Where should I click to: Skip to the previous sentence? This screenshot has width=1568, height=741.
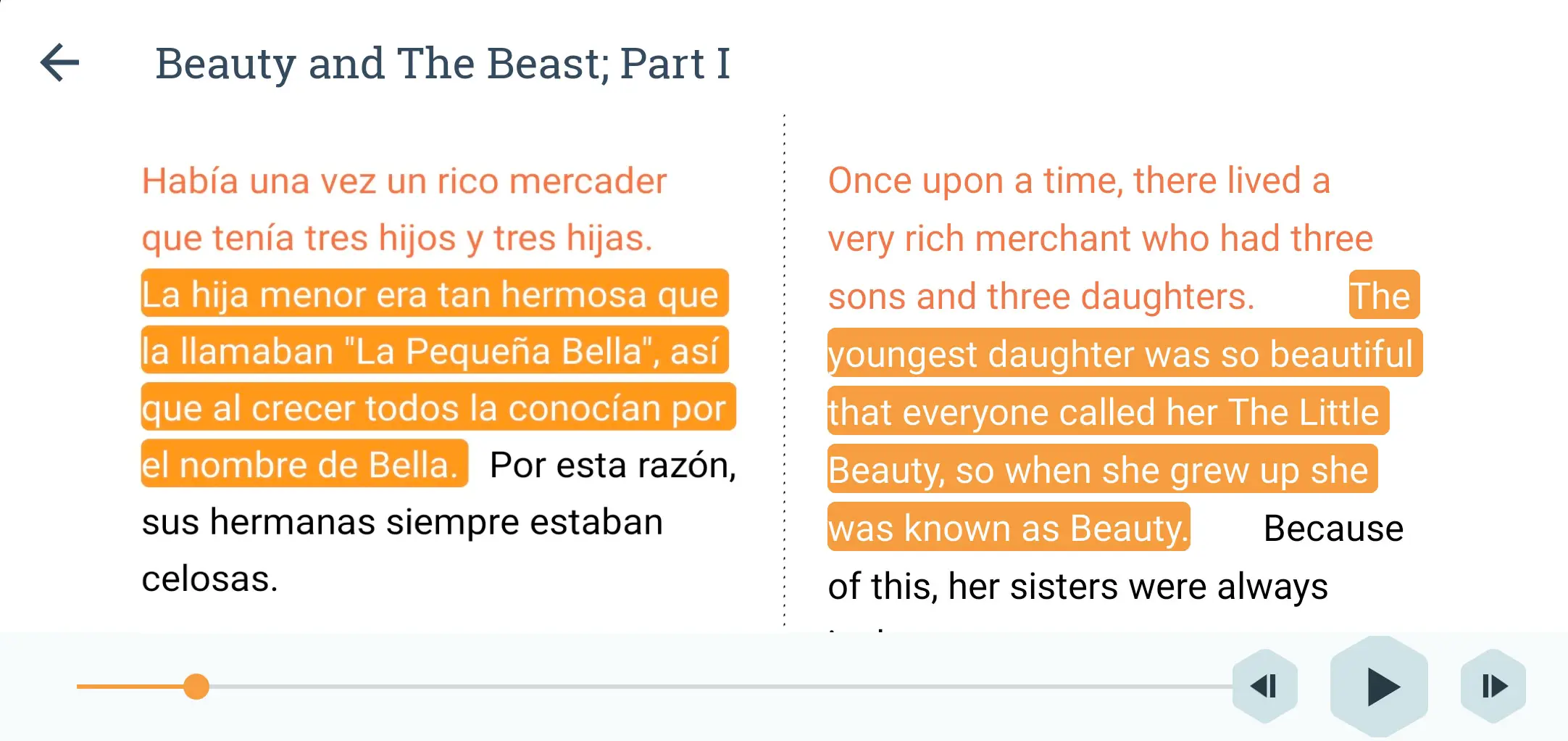point(1265,686)
